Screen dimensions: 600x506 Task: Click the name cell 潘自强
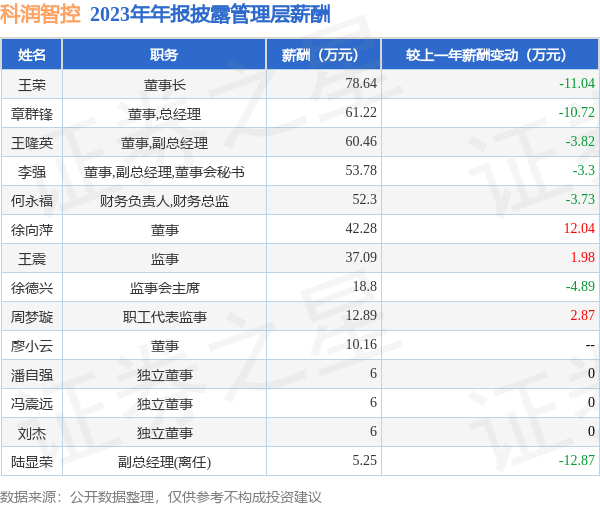coord(32,375)
